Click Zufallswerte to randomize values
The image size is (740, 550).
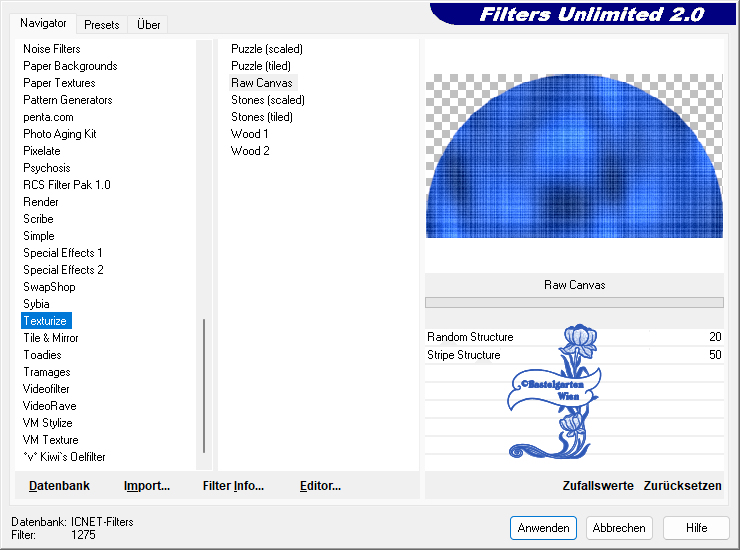pyautogui.click(x=598, y=486)
